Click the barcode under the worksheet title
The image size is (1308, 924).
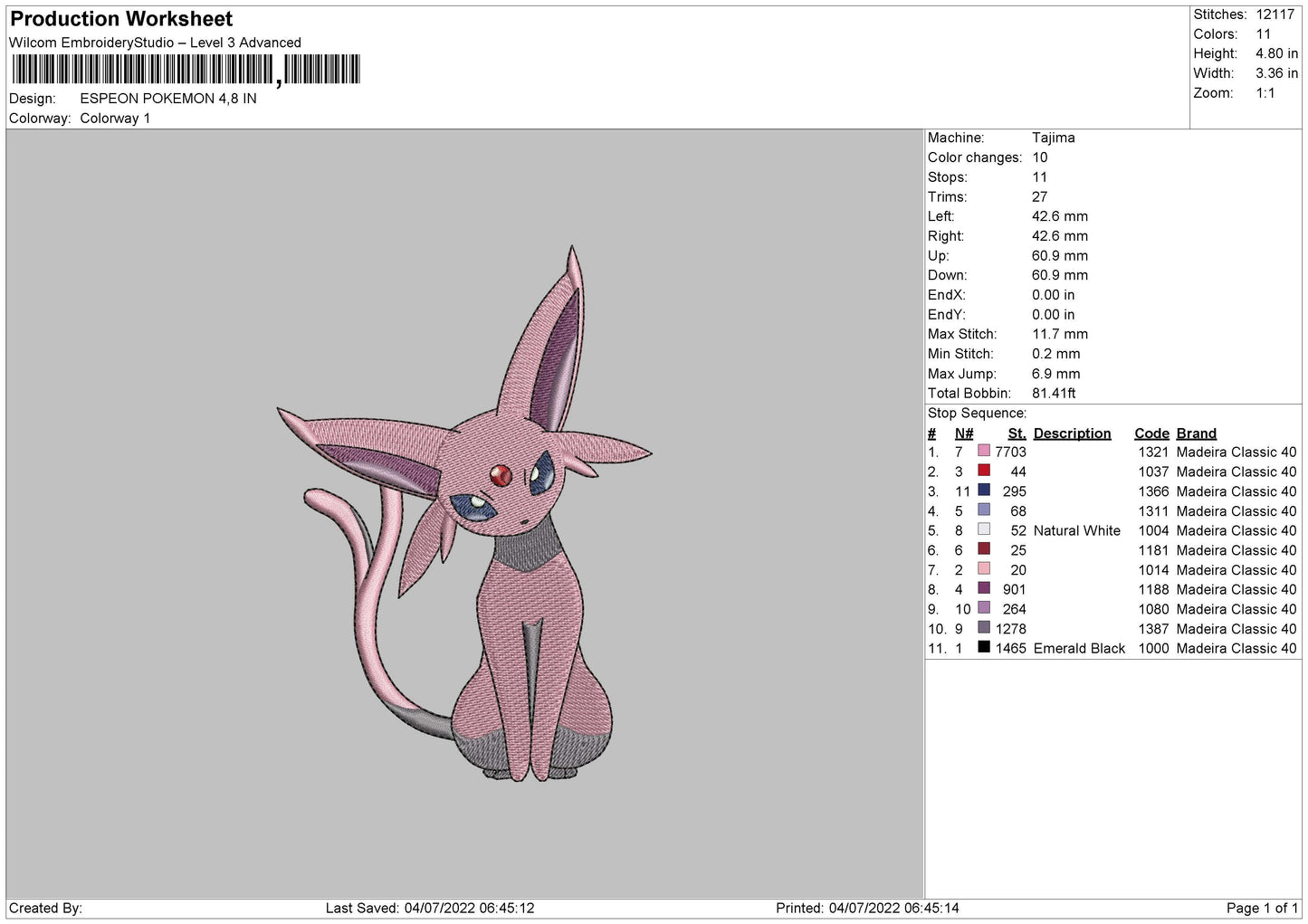coord(185,70)
